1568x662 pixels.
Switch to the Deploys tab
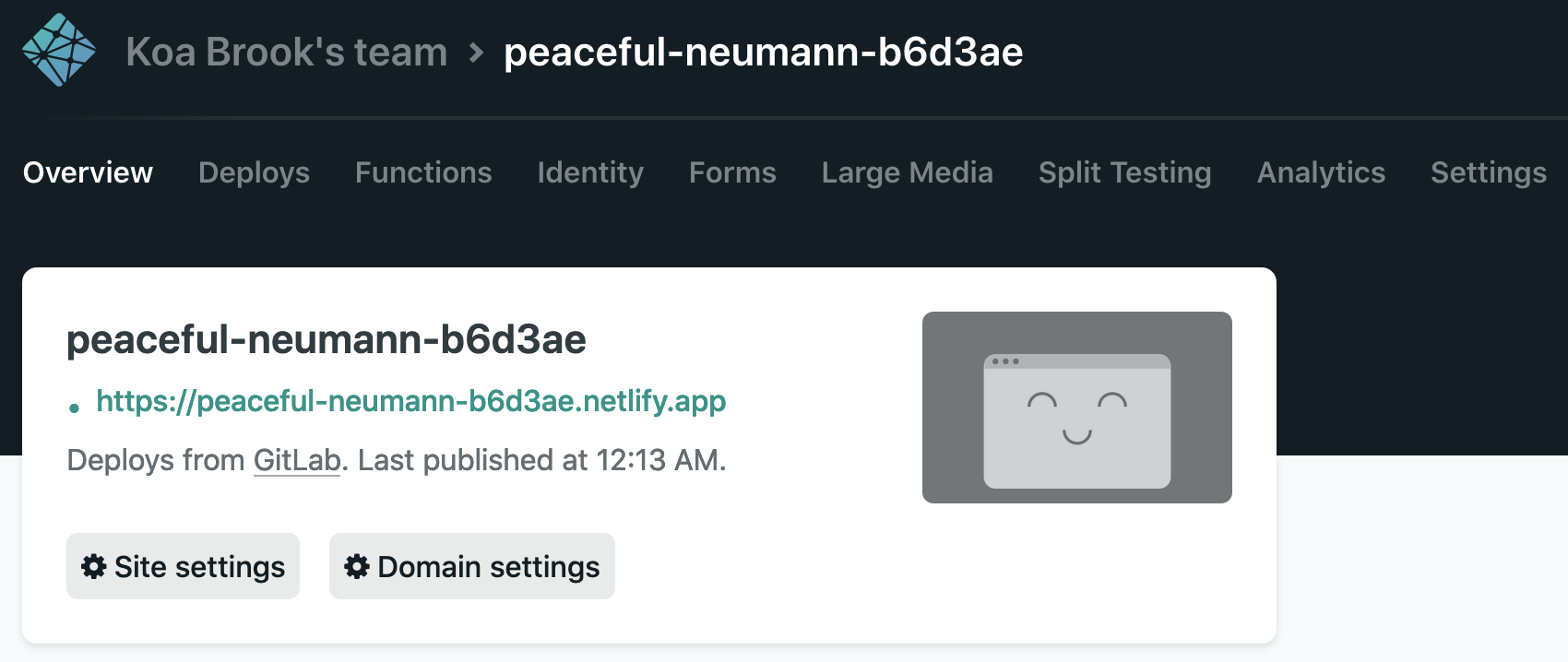[254, 172]
